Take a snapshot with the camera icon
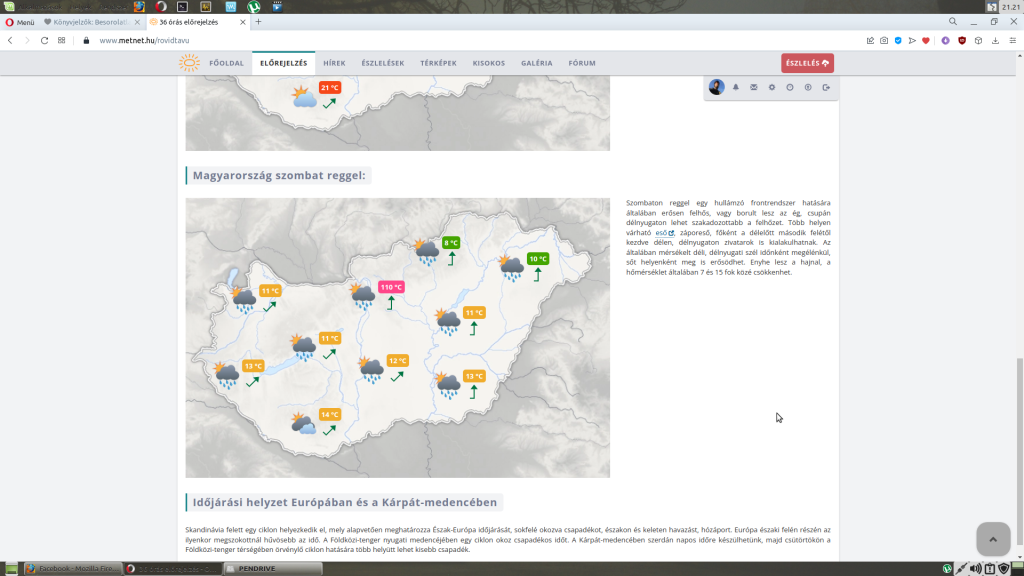The width and height of the screenshot is (1024, 576). click(x=884, y=40)
